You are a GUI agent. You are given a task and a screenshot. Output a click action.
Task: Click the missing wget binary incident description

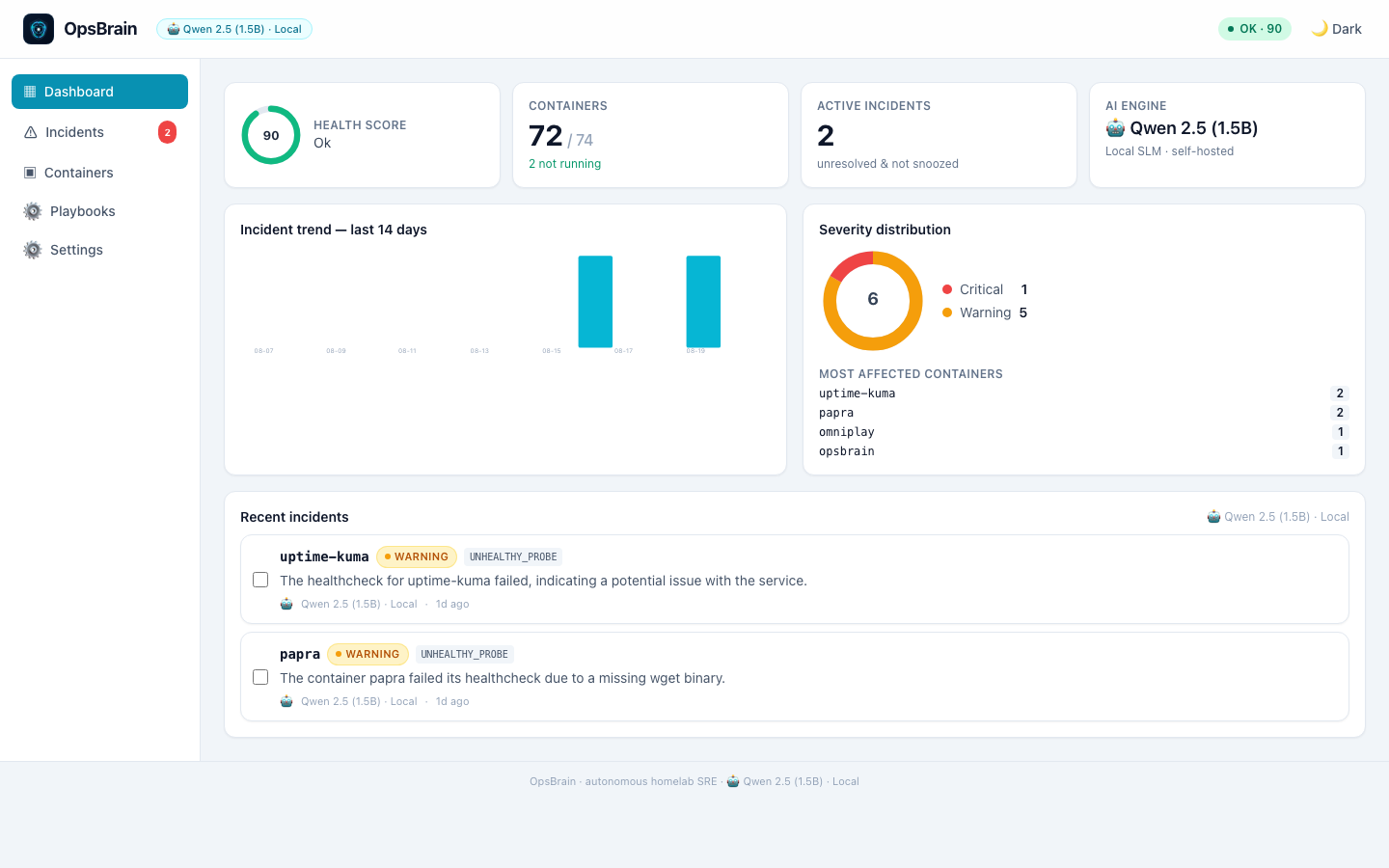503,678
